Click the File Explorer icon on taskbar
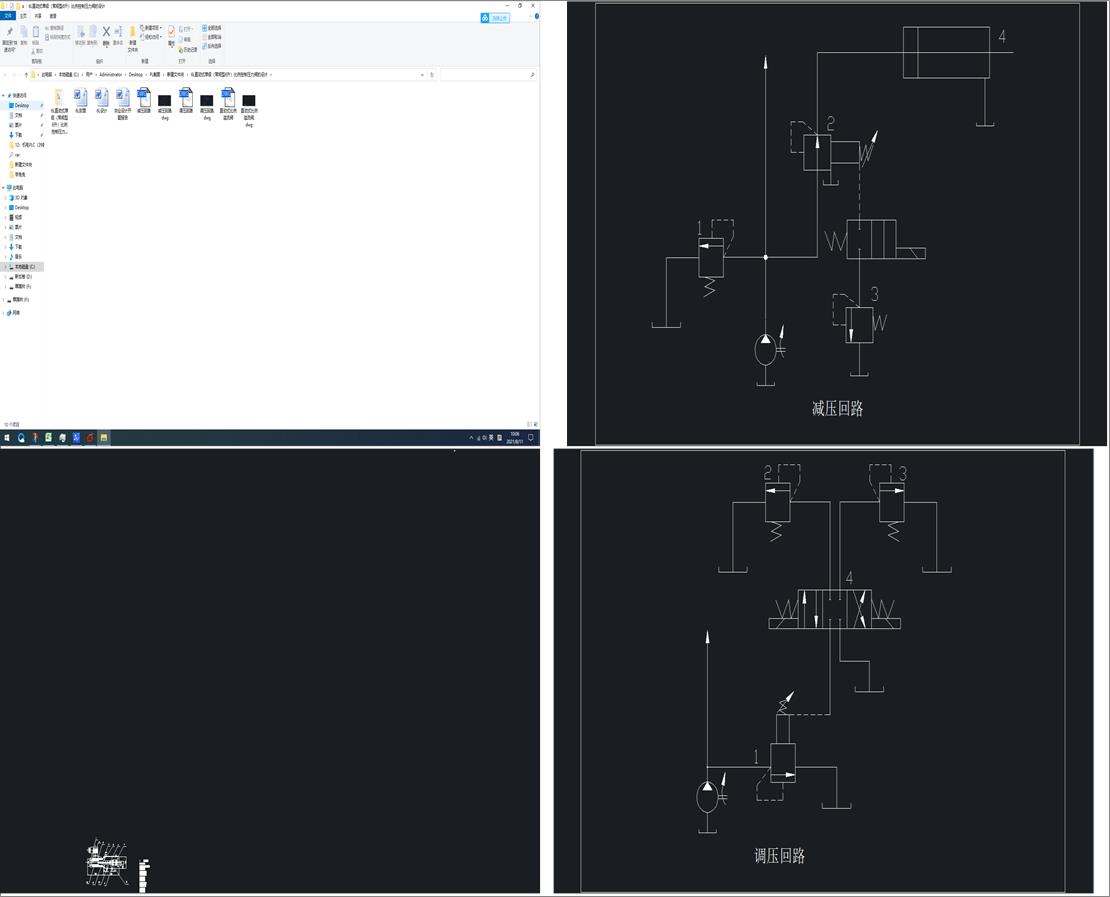 pyautogui.click(x=103, y=438)
